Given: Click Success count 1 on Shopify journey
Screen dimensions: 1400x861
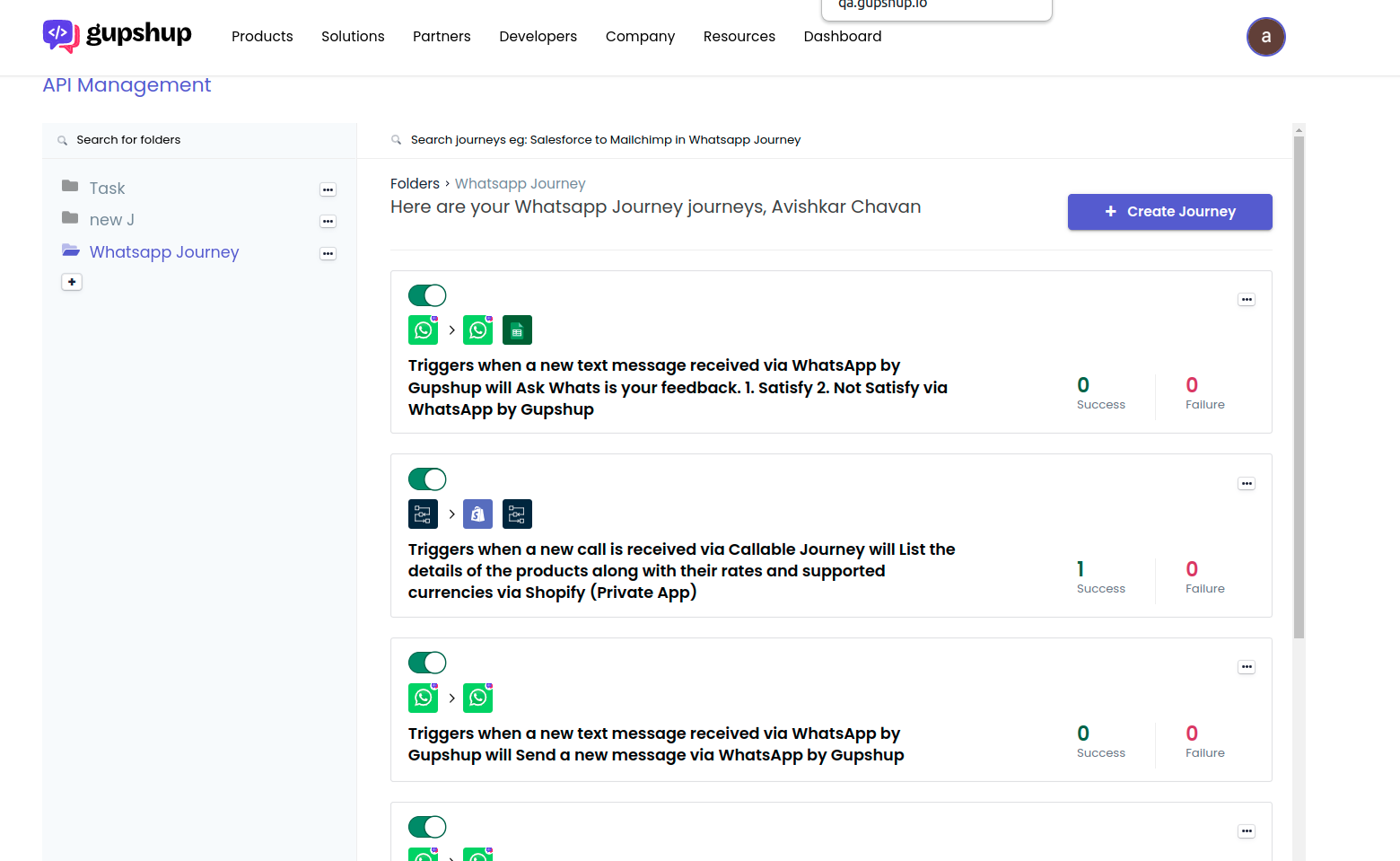Looking at the screenshot, I should 1081,568.
